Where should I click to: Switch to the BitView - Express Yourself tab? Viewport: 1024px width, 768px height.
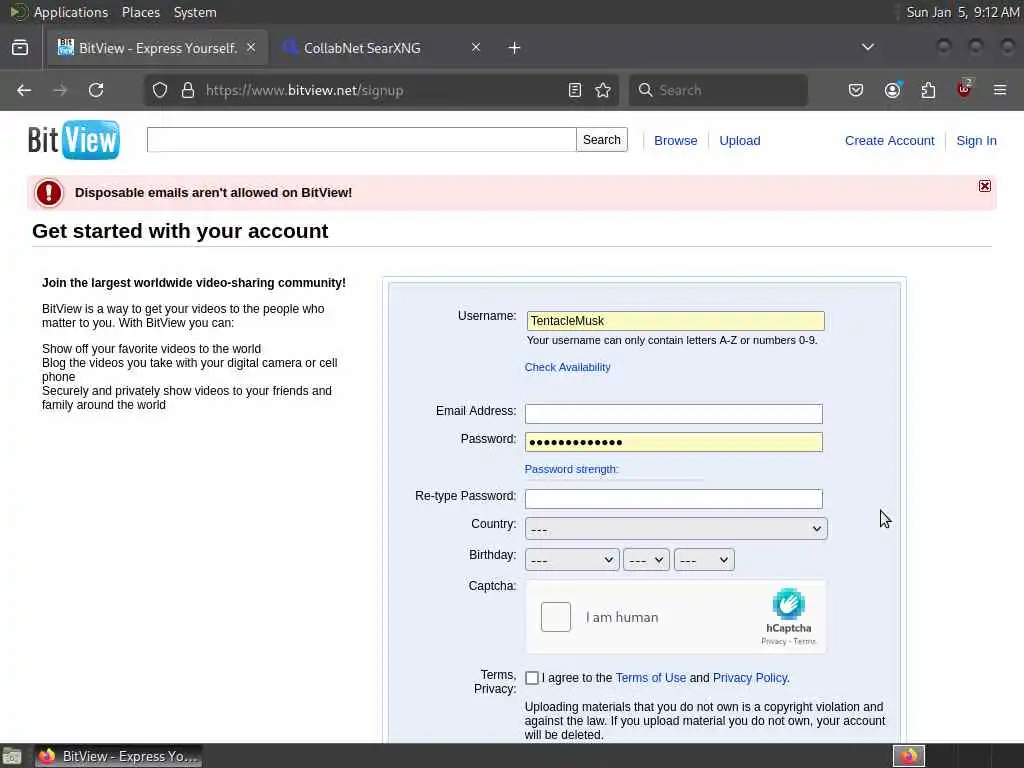(157, 48)
